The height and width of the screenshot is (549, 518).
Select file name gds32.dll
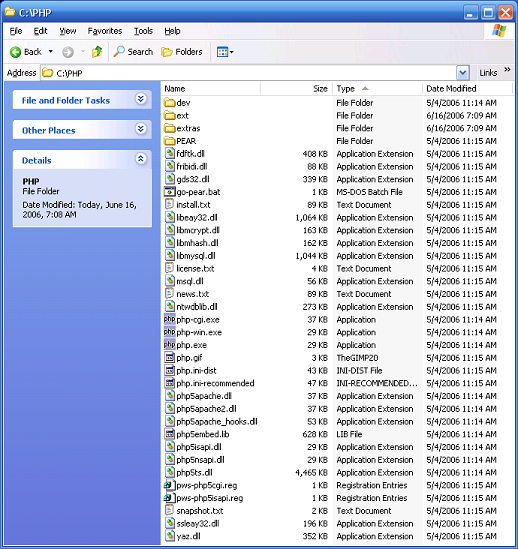193,179
